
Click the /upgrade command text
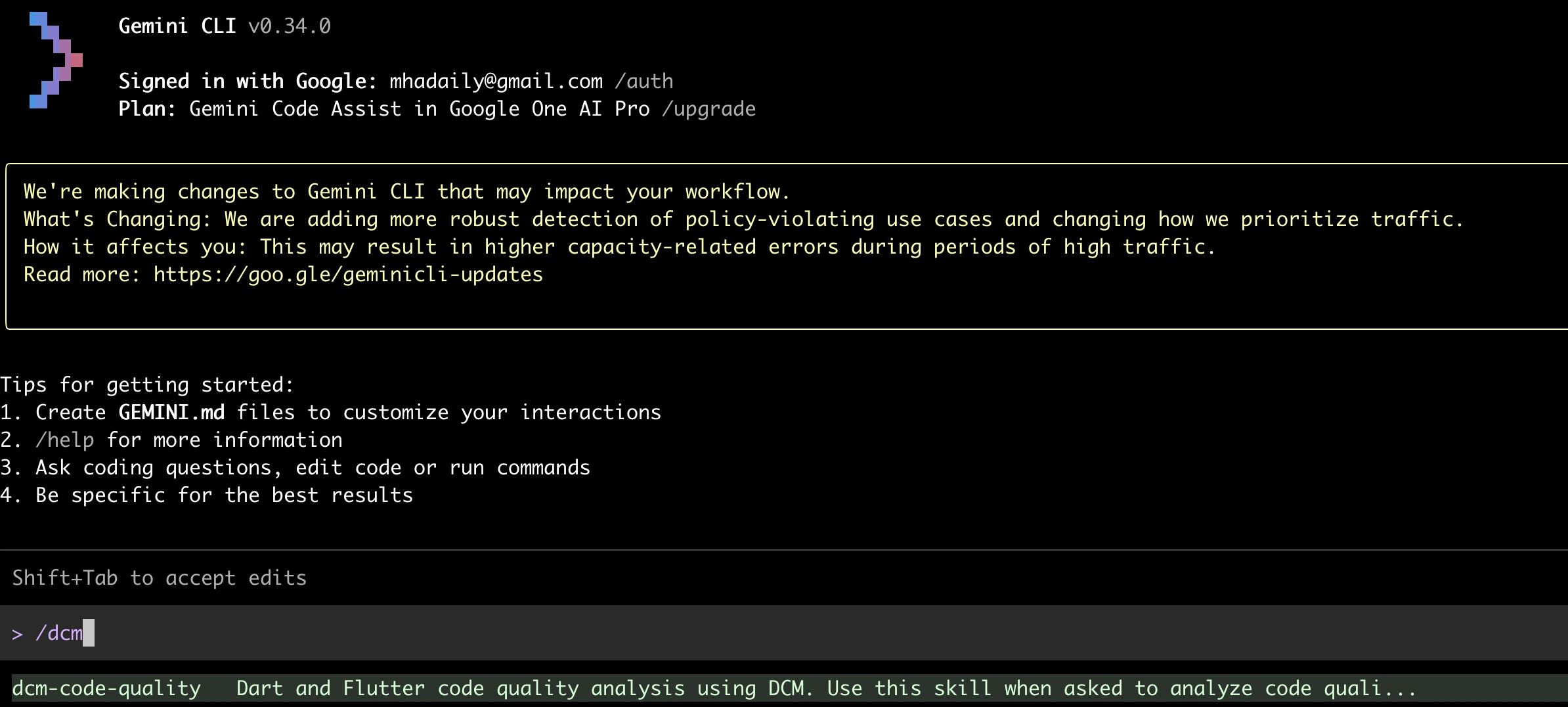tap(708, 109)
